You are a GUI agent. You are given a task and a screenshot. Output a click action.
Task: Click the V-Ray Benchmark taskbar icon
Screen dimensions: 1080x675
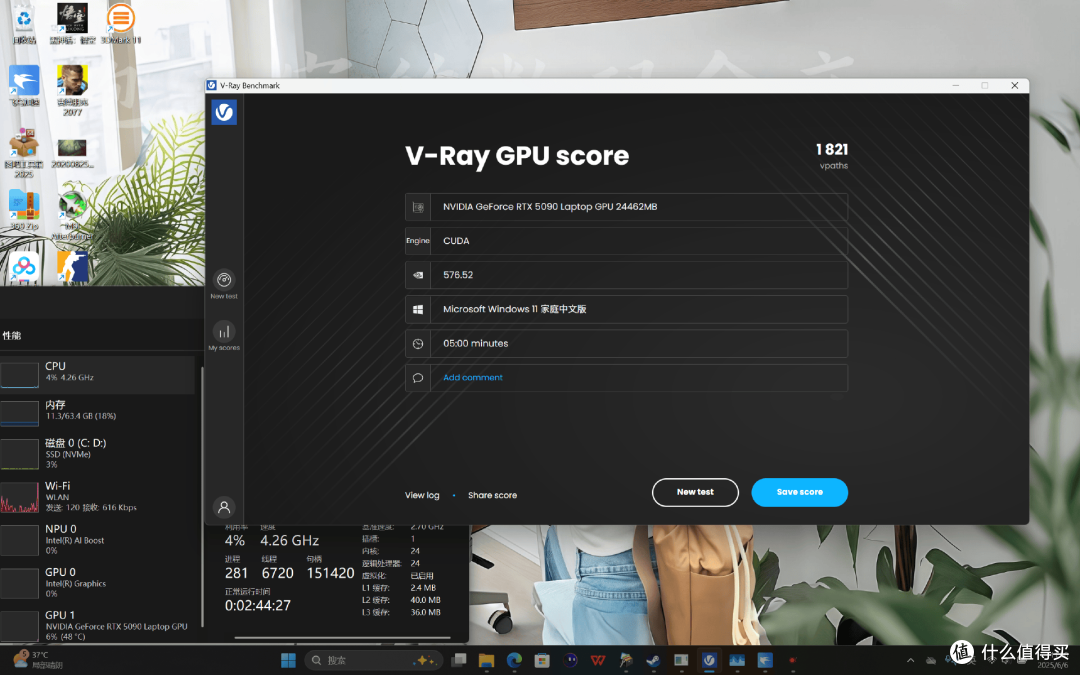(709, 661)
